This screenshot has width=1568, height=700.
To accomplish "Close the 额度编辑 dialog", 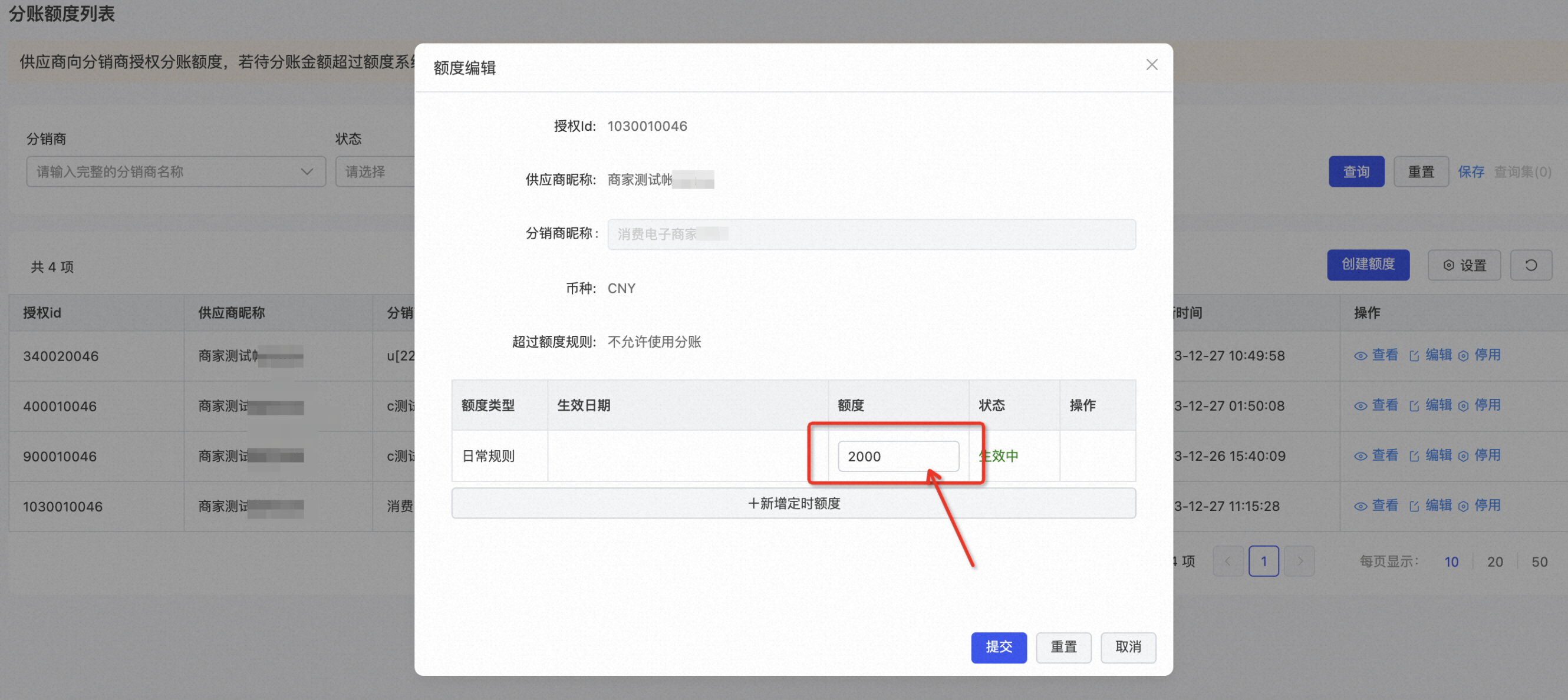I will (1151, 65).
